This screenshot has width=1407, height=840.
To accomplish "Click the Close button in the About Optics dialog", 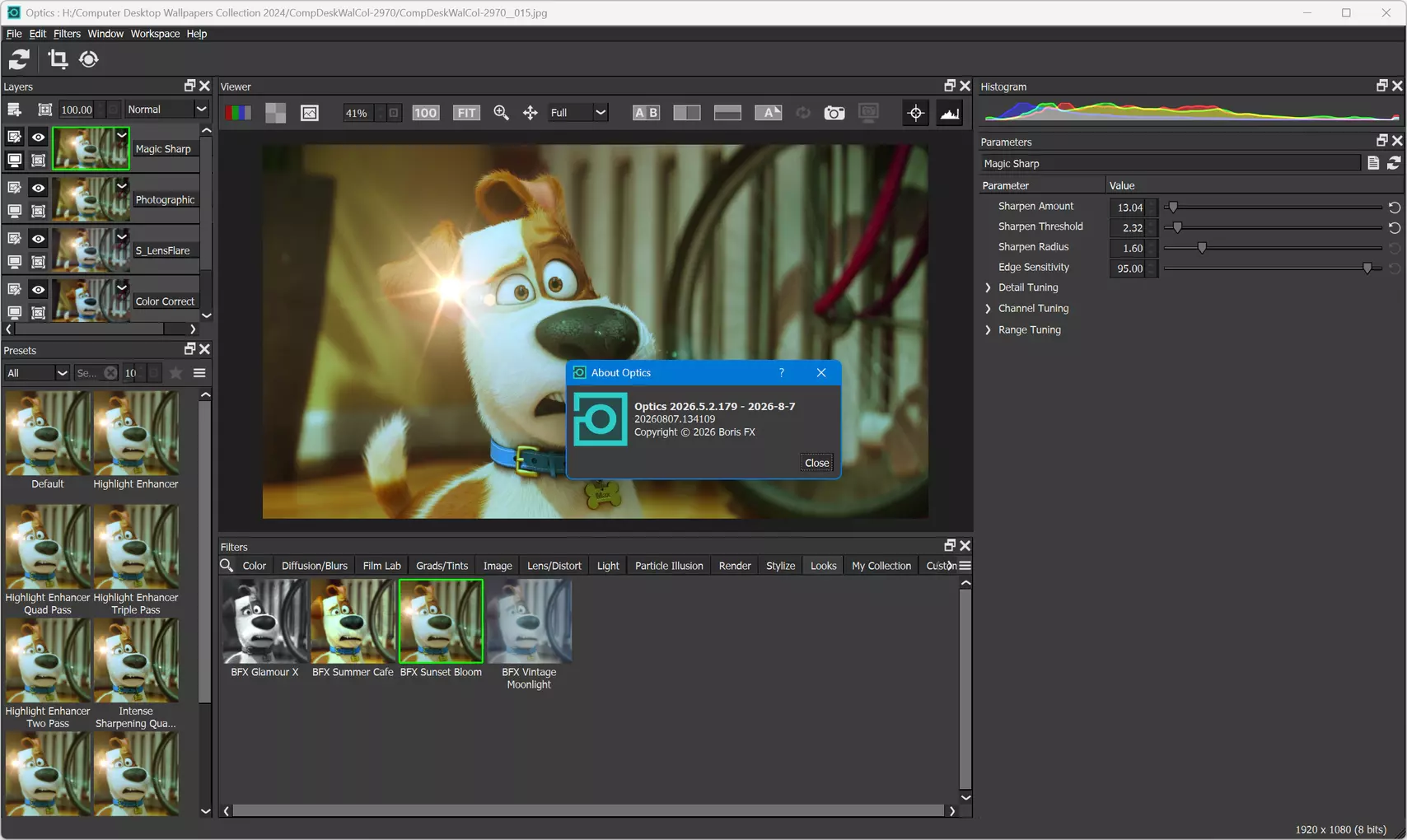I will 817,463.
